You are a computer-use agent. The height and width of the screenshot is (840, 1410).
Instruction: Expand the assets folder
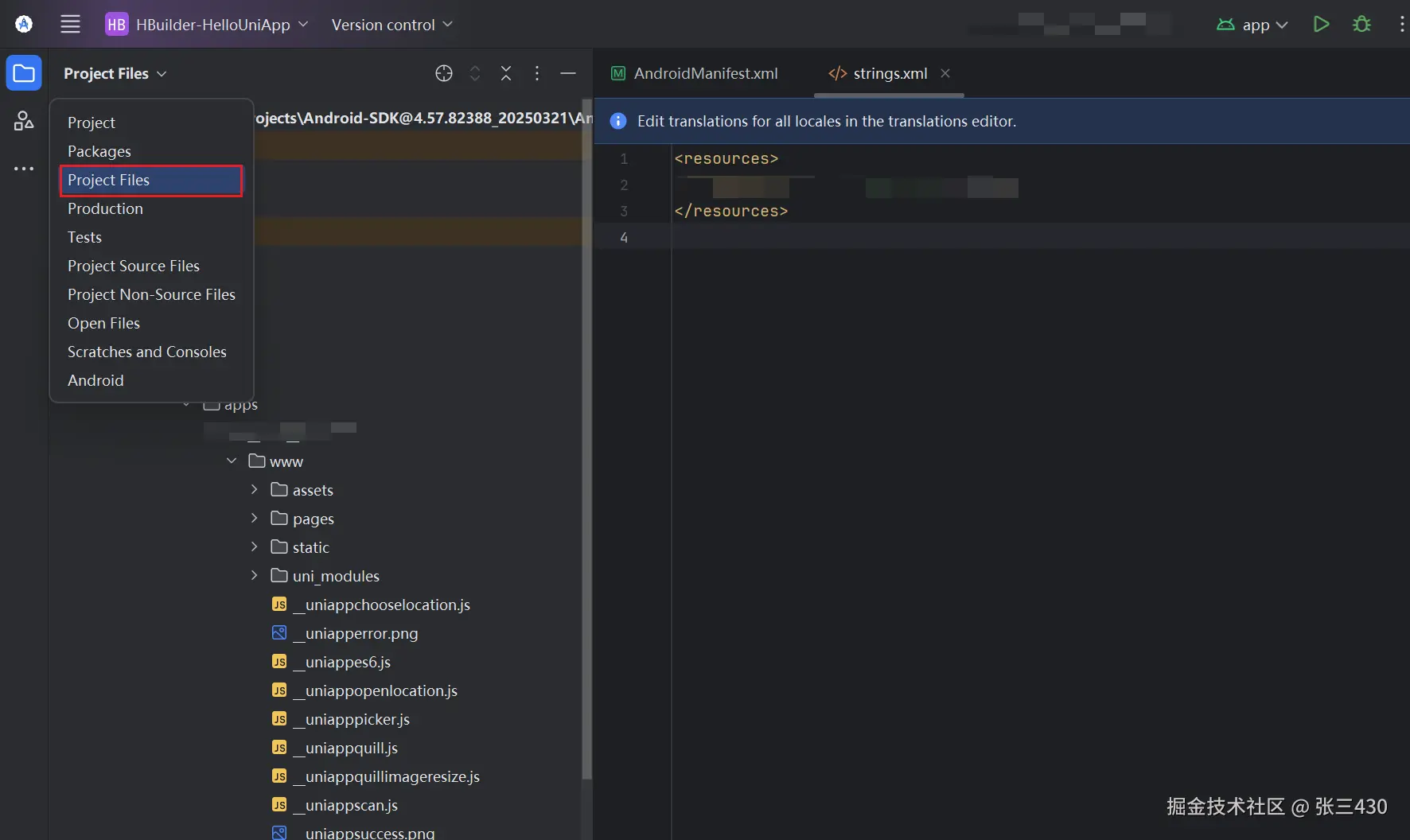coord(254,489)
